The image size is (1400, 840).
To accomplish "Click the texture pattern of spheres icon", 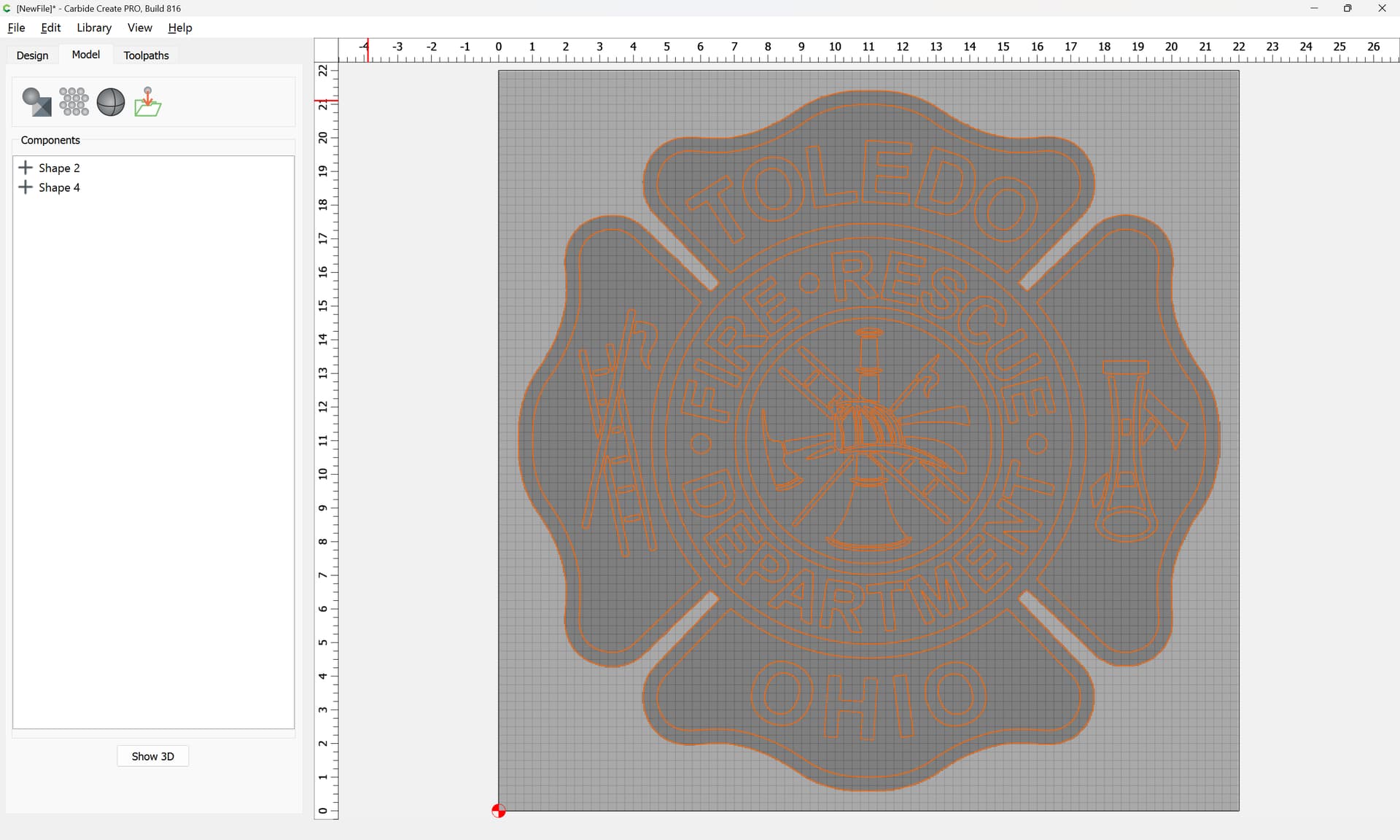I will pyautogui.click(x=74, y=102).
